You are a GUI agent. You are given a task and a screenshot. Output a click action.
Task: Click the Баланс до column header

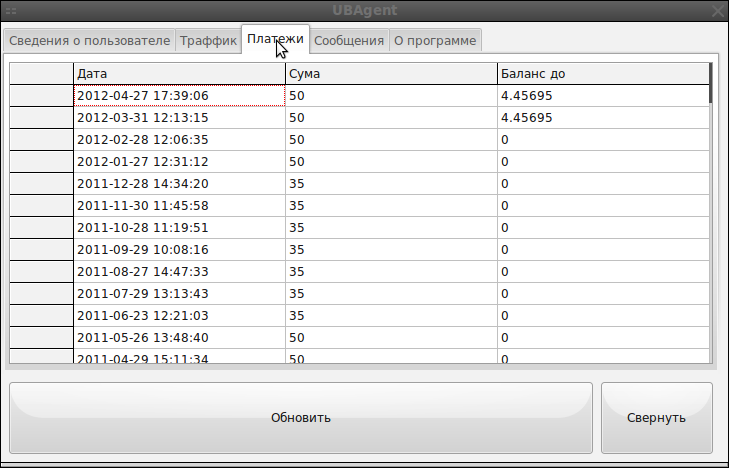[602, 74]
